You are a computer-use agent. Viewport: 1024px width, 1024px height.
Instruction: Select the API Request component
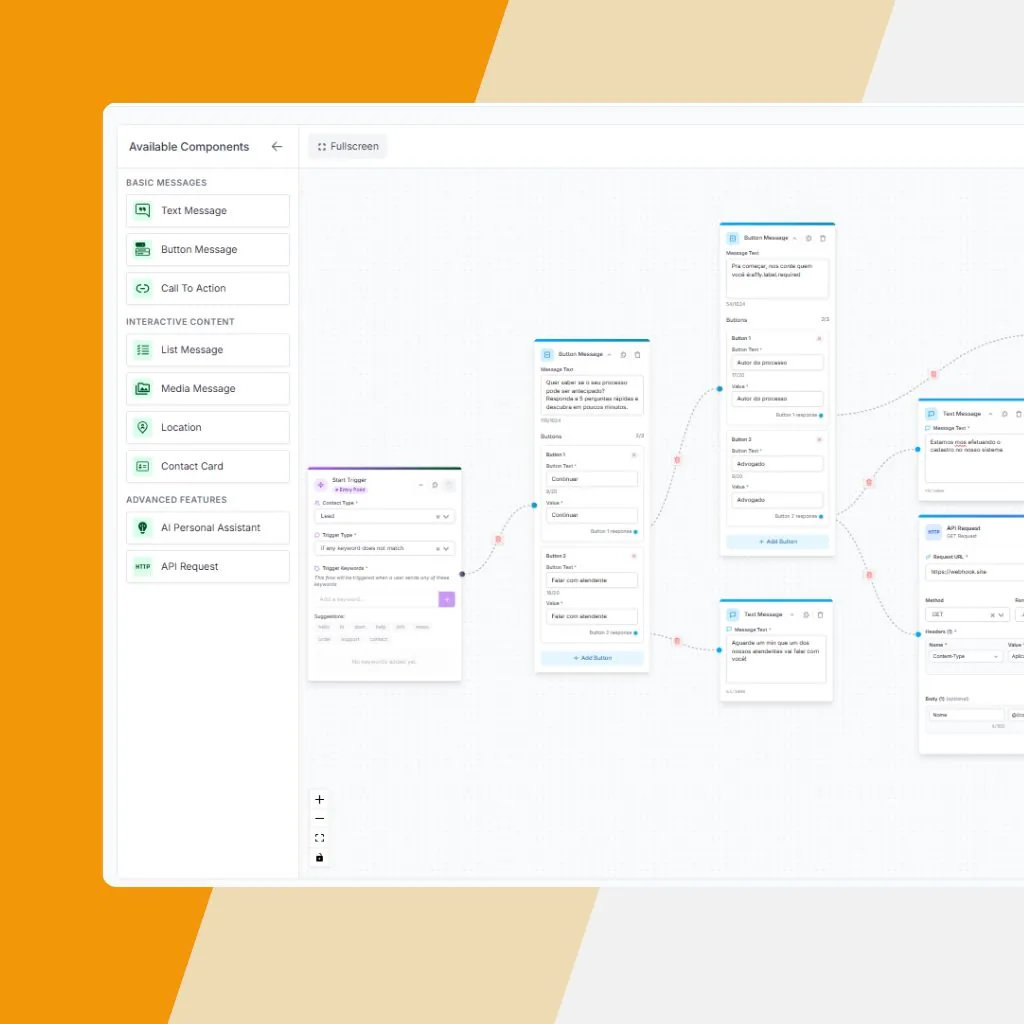(208, 567)
